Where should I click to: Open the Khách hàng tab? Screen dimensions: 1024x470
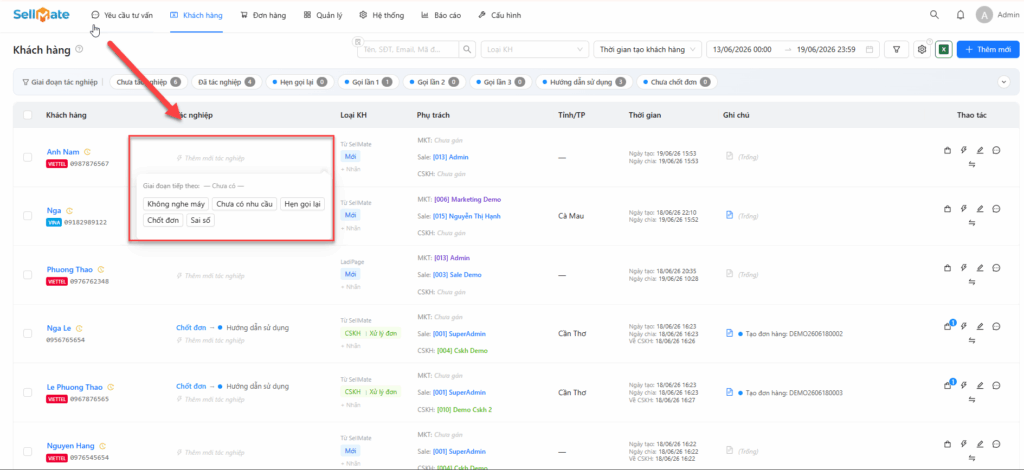pyautogui.click(x=196, y=15)
